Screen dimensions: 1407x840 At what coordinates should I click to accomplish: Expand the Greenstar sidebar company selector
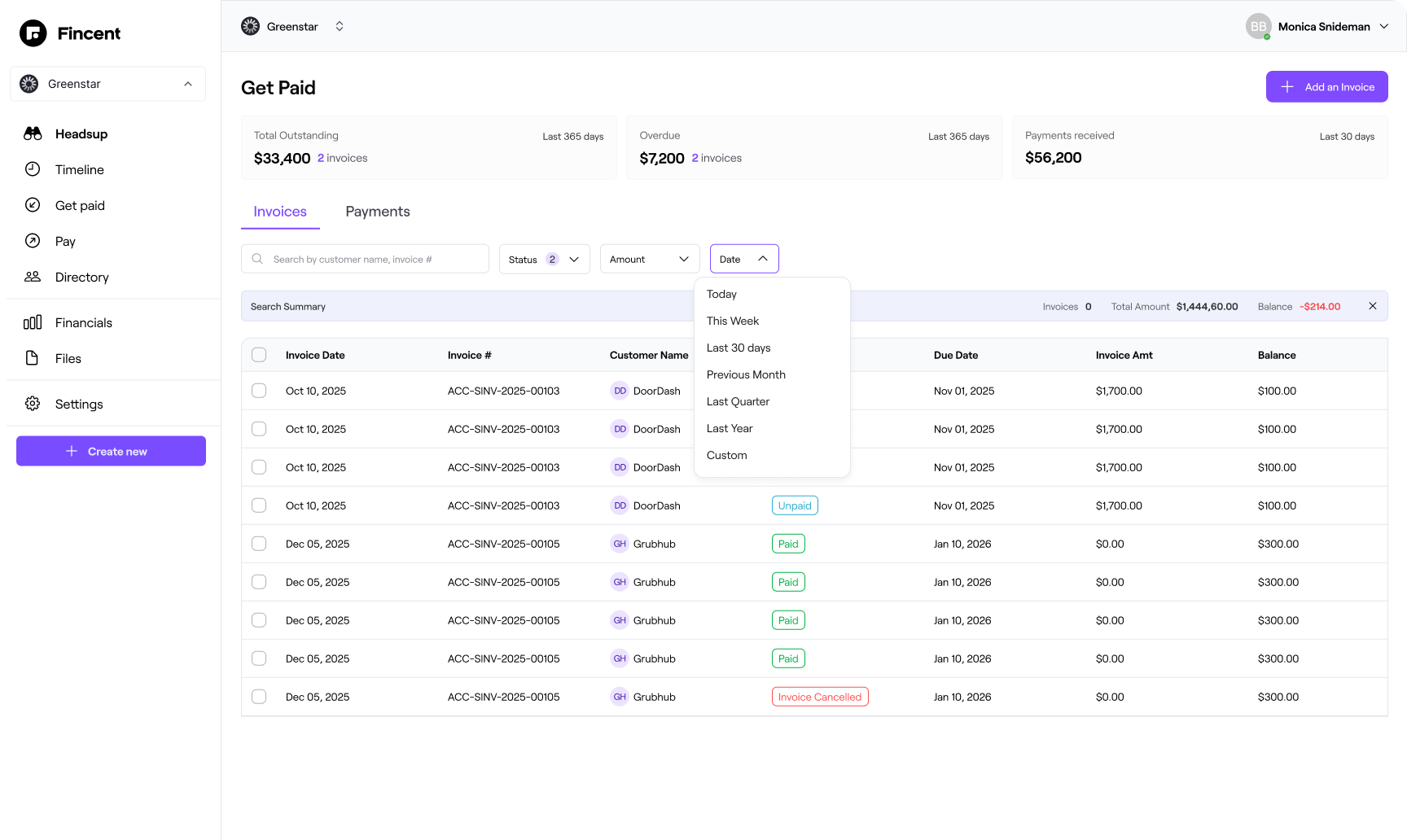point(107,84)
